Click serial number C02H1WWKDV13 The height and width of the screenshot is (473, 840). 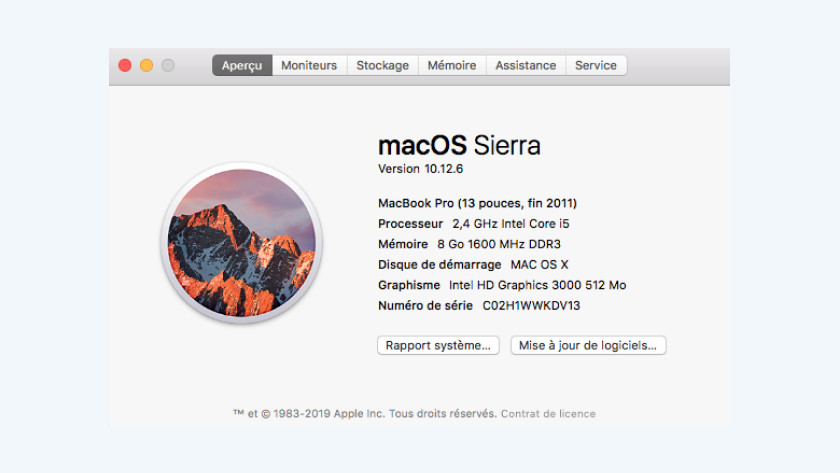[x=531, y=305]
